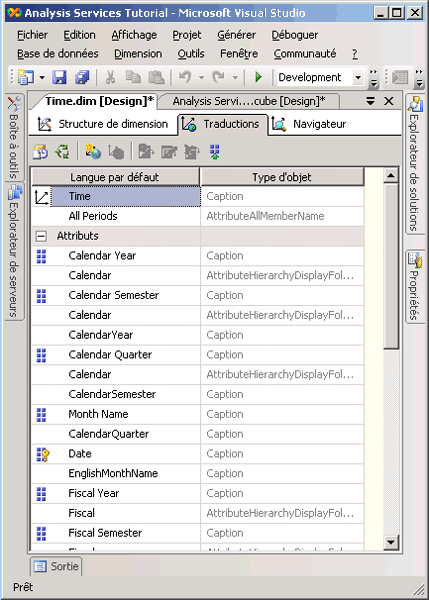Click the New Project toolbar icon
Screen dimensions: 429x600
point(26,77)
